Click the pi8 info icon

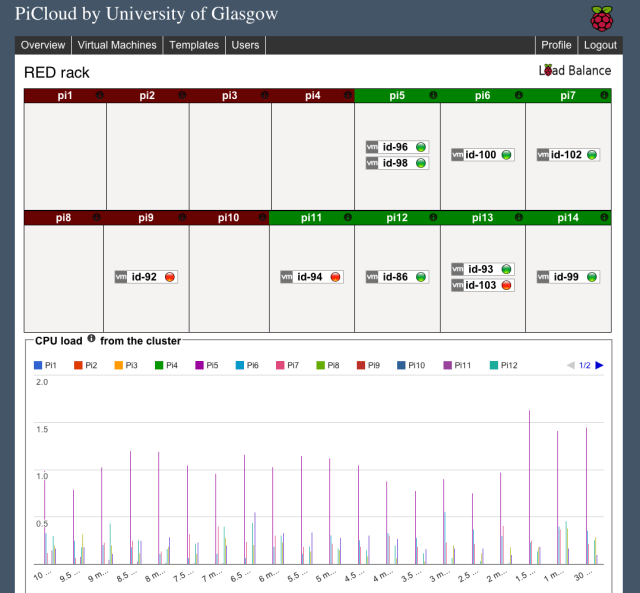point(96,217)
